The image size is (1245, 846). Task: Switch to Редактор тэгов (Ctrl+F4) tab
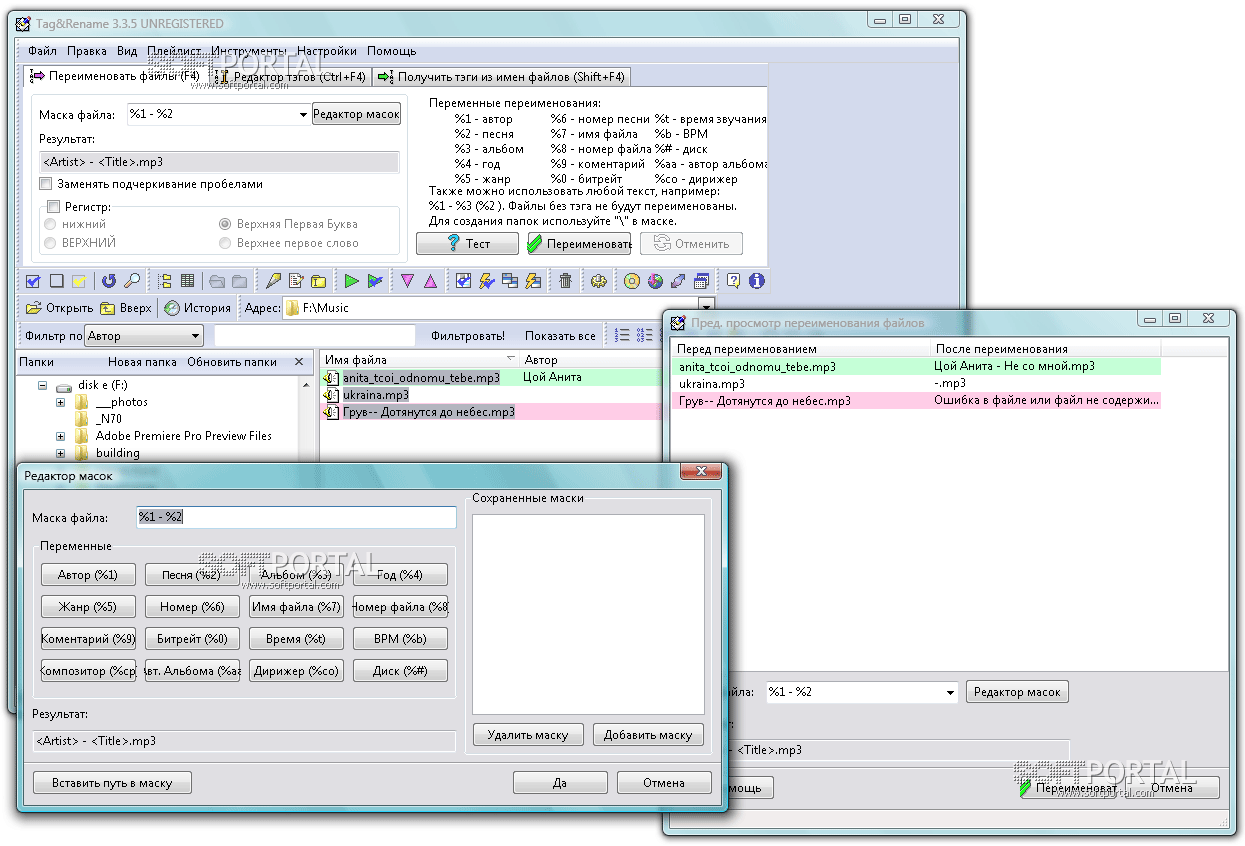289,76
